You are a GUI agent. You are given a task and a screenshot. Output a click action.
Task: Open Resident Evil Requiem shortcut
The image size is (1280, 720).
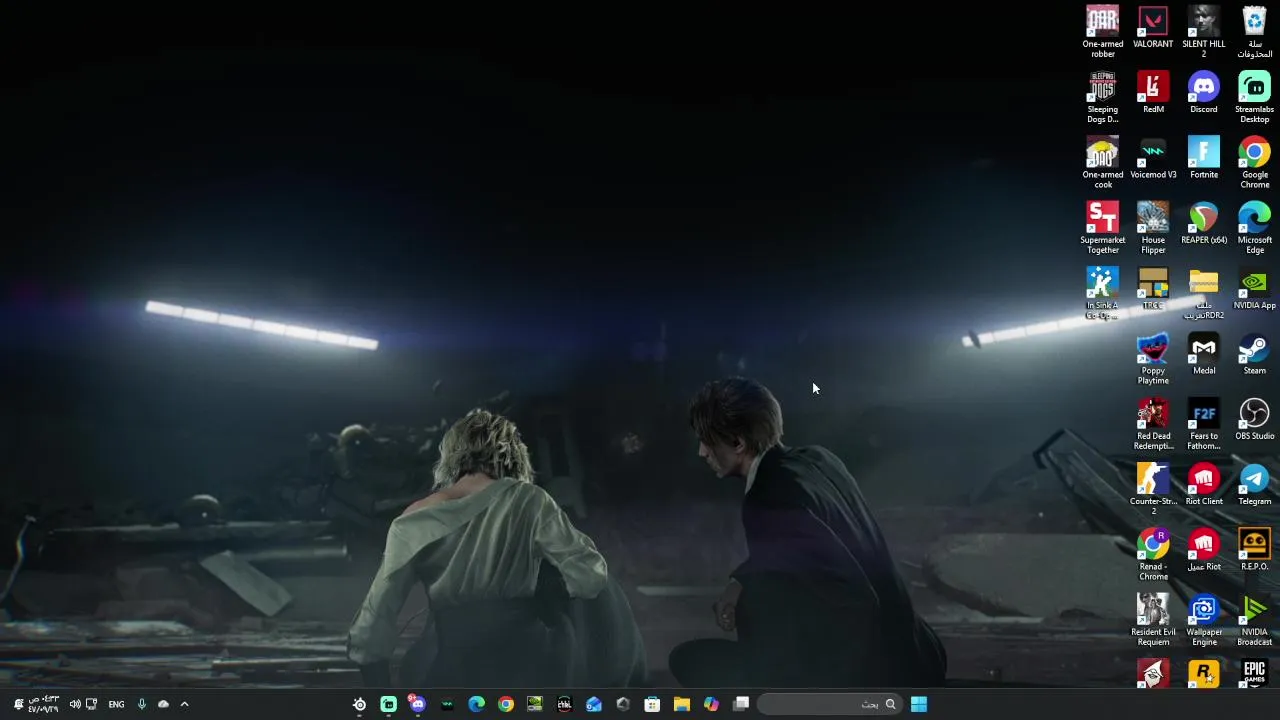point(1153,619)
